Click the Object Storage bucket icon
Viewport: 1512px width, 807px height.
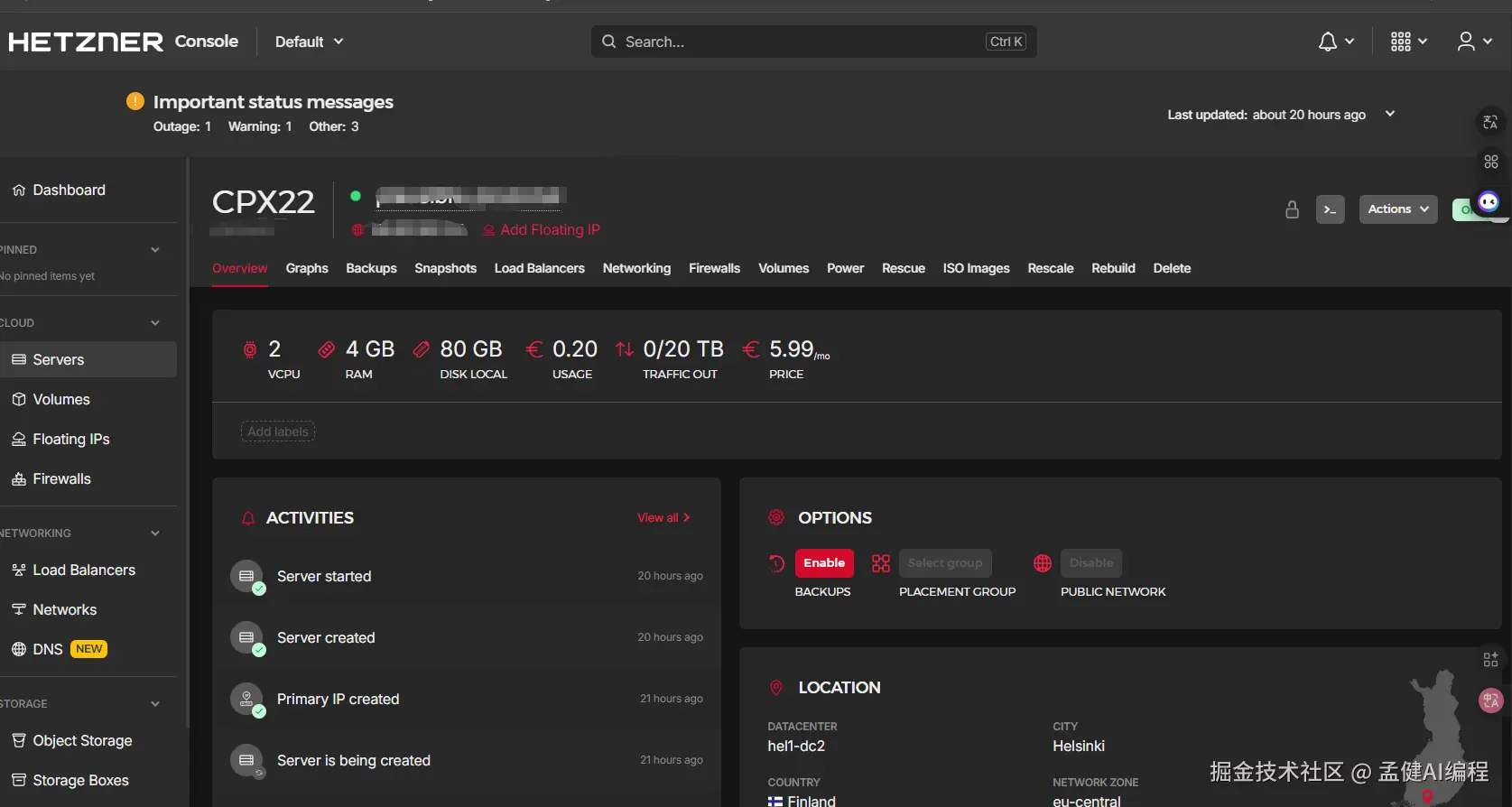[19, 740]
